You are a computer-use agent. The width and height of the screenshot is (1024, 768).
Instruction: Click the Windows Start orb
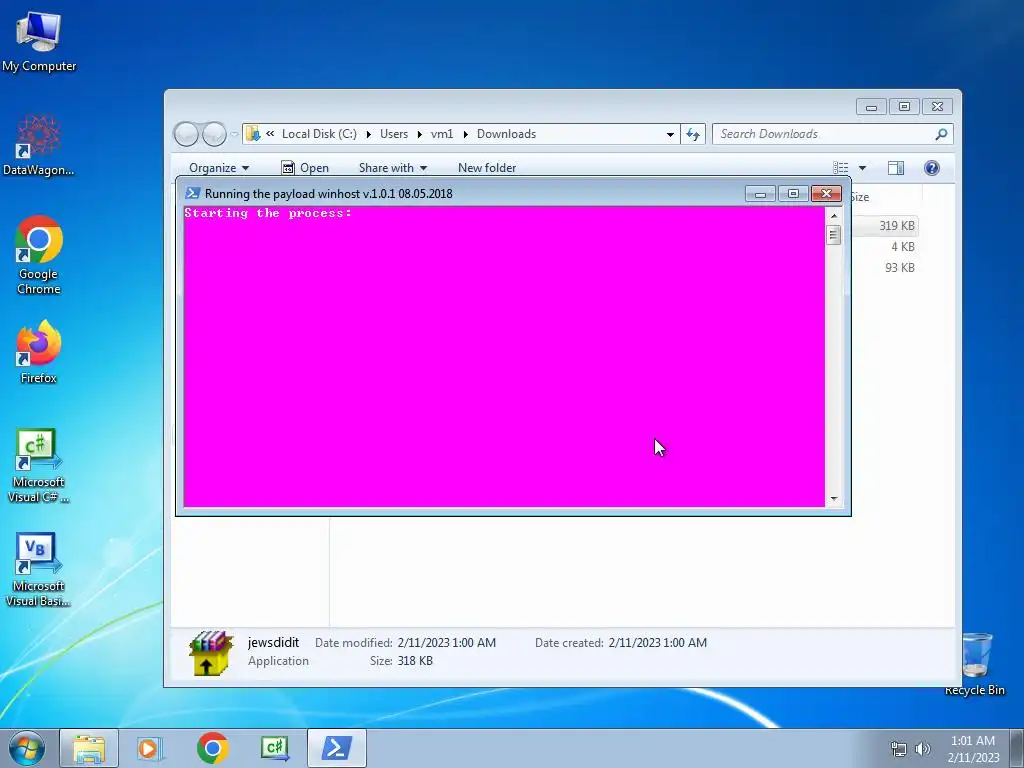click(x=27, y=748)
